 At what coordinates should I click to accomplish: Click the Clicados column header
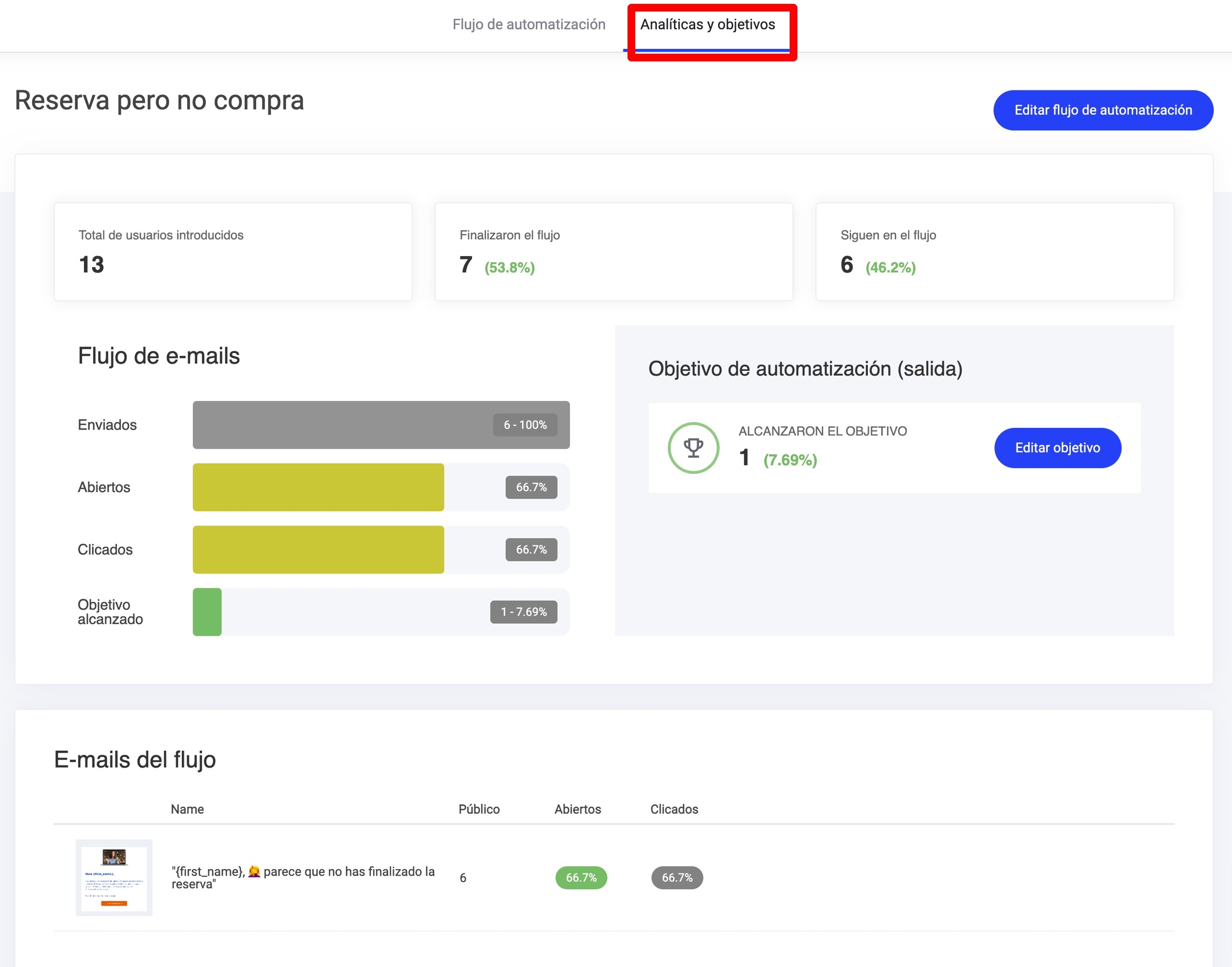click(x=673, y=809)
